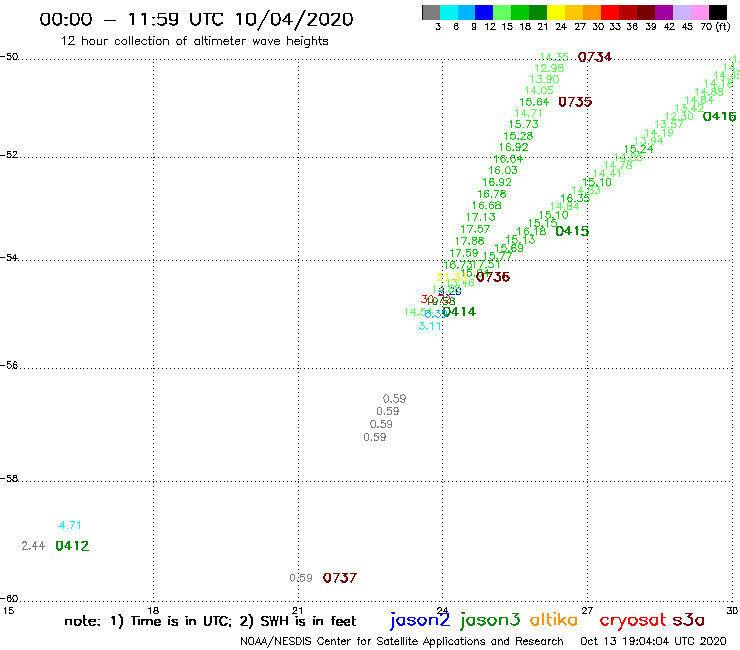740x650 pixels.
Task: Click the NOAA/NESDIS Center attribution text
Action: click(402, 641)
